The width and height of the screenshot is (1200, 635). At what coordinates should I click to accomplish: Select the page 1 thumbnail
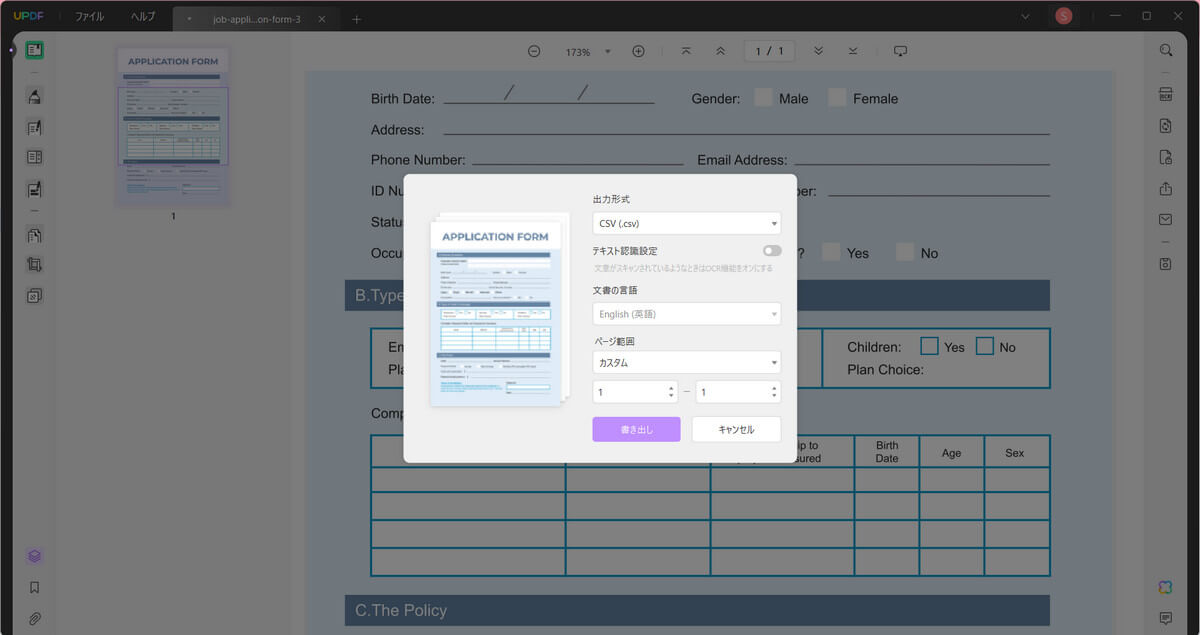pyautogui.click(x=172, y=126)
